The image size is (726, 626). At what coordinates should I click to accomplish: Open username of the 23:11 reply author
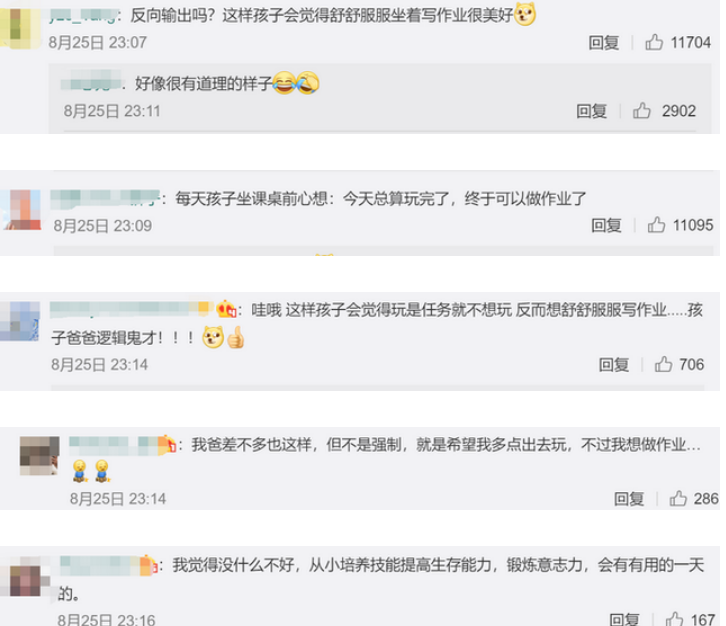tap(91, 81)
